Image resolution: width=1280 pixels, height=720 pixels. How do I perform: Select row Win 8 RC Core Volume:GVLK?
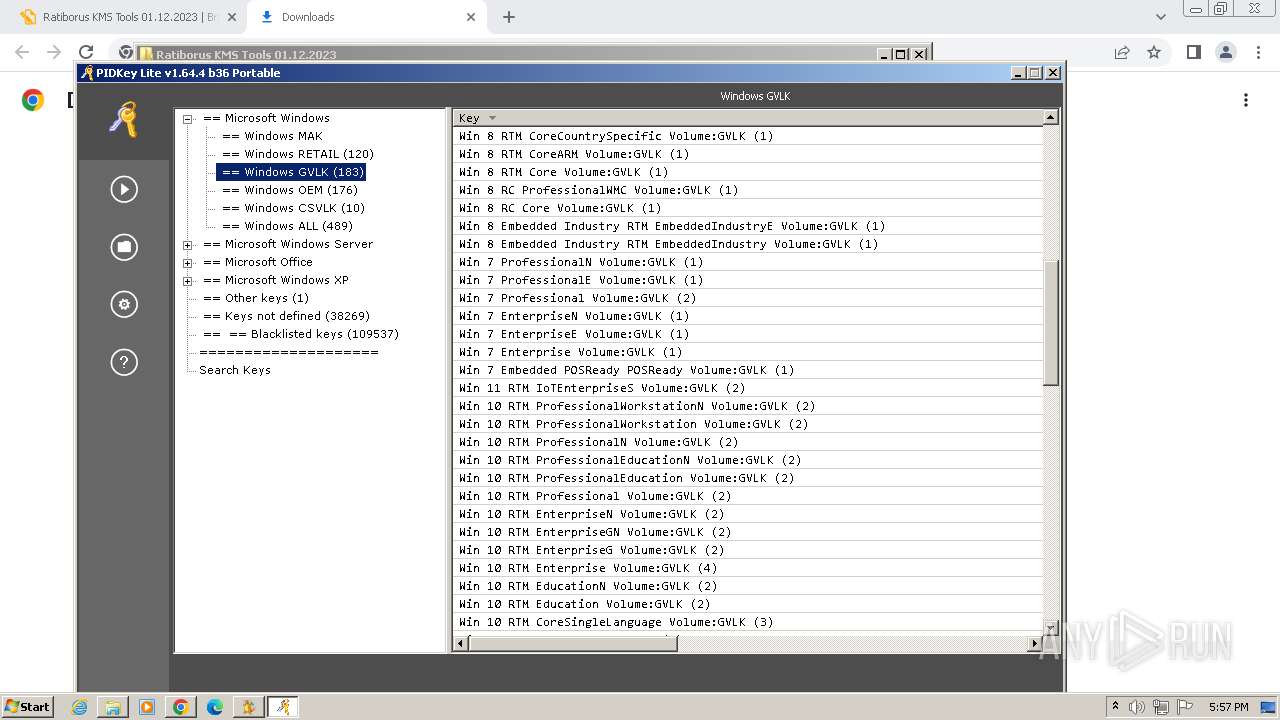pyautogui.click(x=748, y=208)
